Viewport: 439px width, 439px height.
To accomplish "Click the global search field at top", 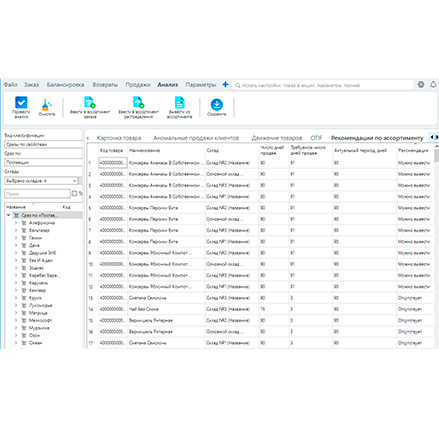I will point(323,85).
